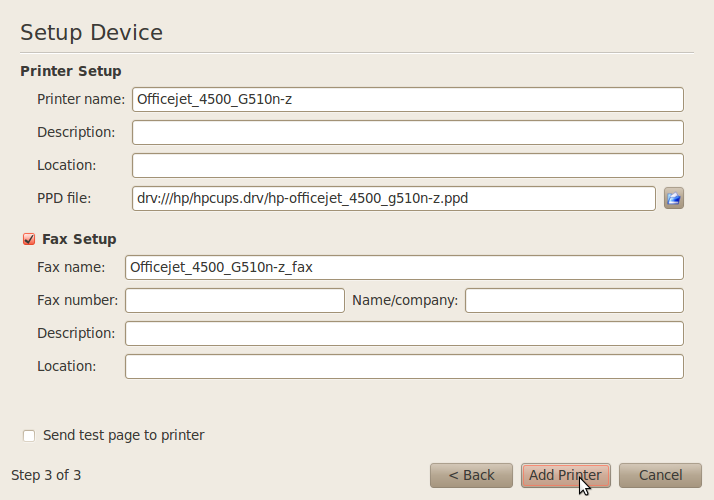Click the Printer Setup section title
The image size is (714, 500).
[x=71, y=71]
